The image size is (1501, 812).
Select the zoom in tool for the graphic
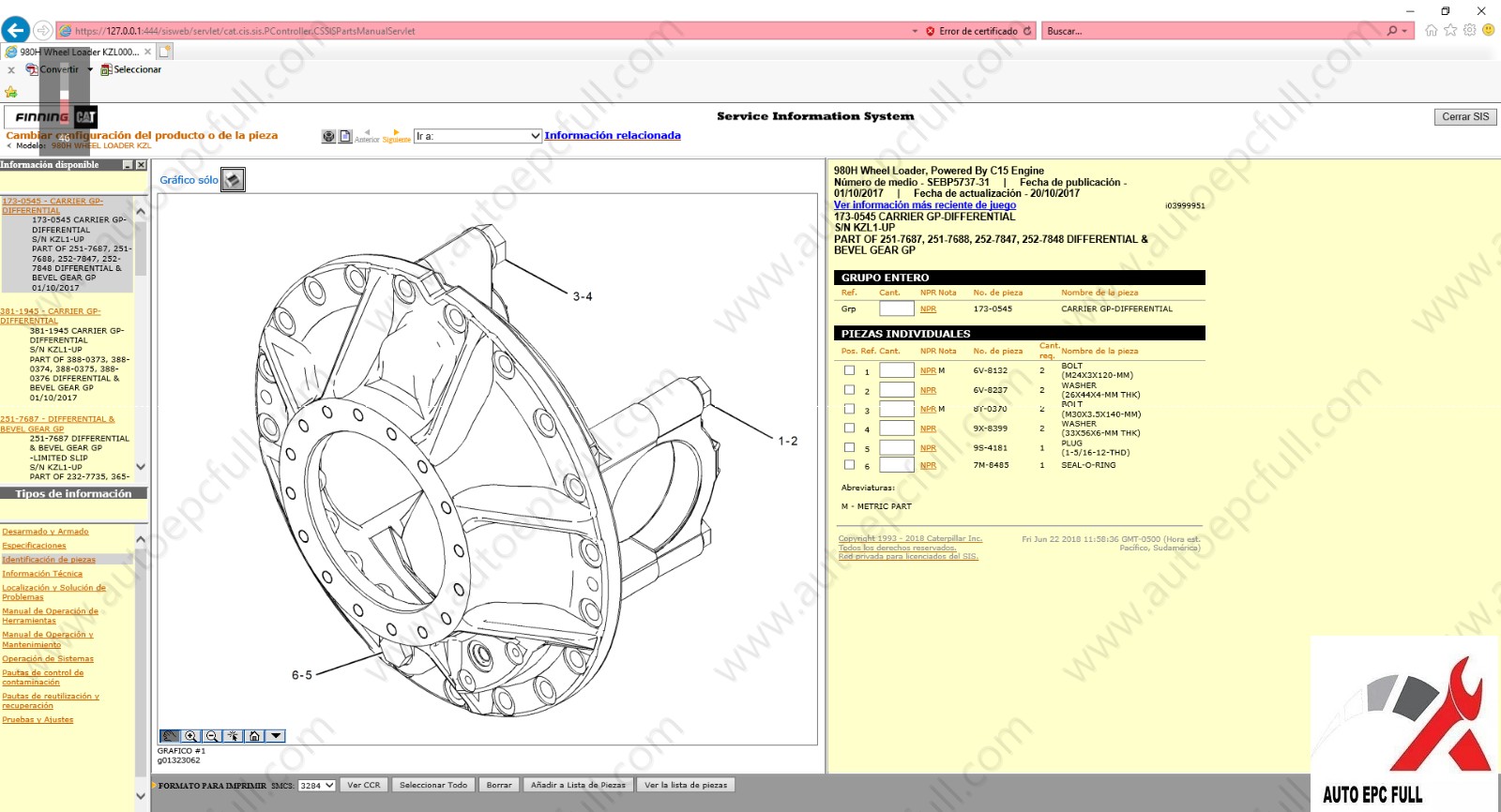(x=191, y=736)
